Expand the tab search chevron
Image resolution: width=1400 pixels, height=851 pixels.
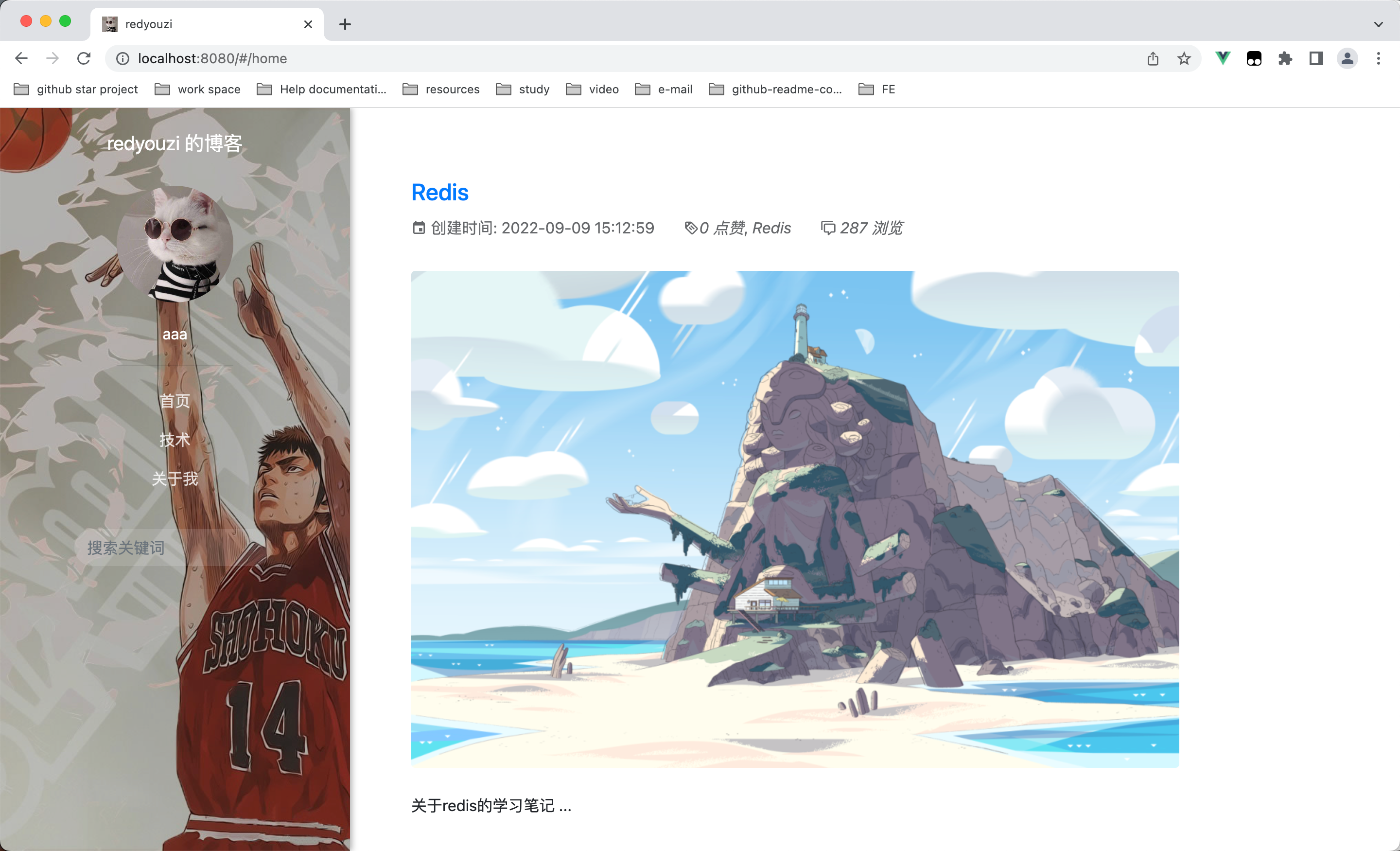click(1378, 24)
